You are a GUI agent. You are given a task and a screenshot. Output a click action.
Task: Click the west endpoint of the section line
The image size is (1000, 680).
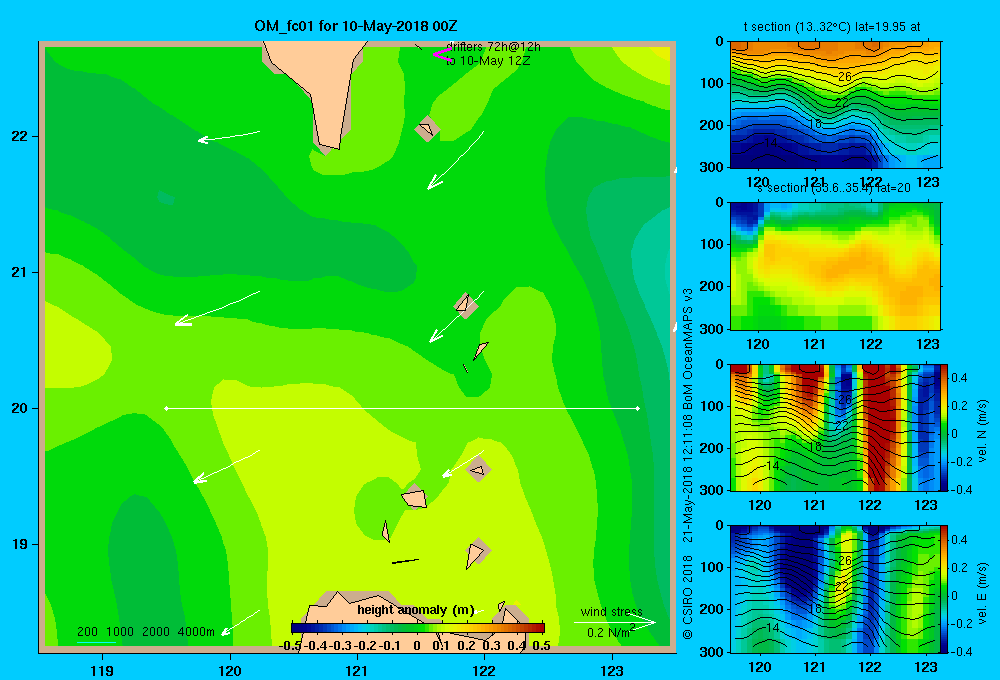click(x=166, y=408)
